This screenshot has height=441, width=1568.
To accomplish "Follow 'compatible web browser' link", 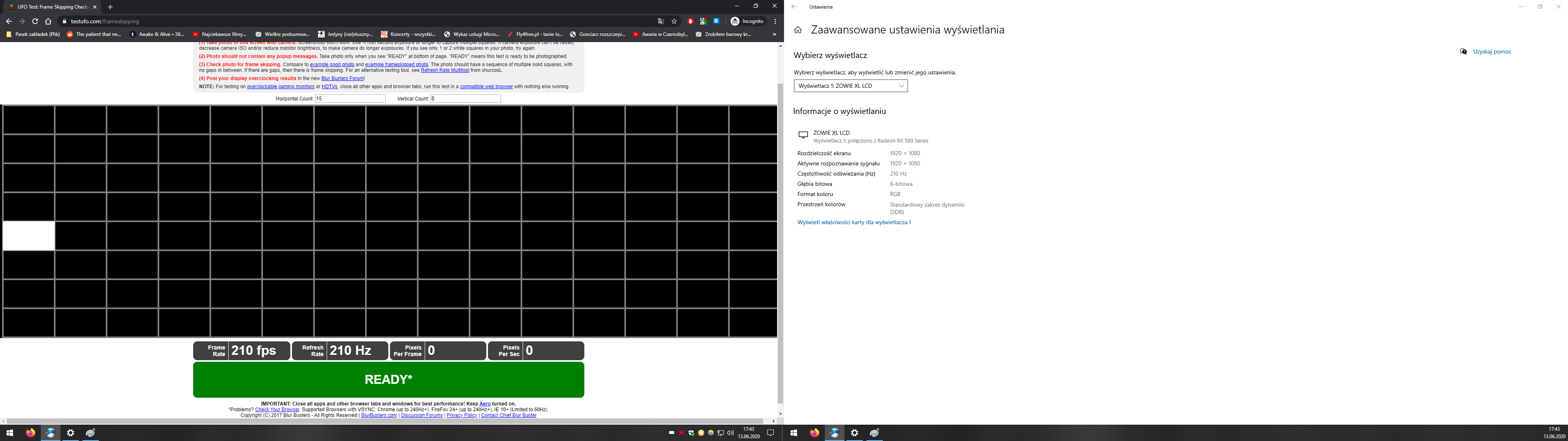I will (x=486, y=87).
